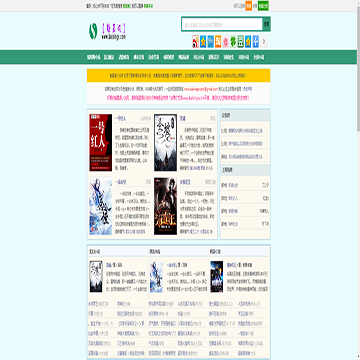360x360 pixels.
Task: Click the pink heart share icon
Action: pyautogui.click(x=226, y=41)
